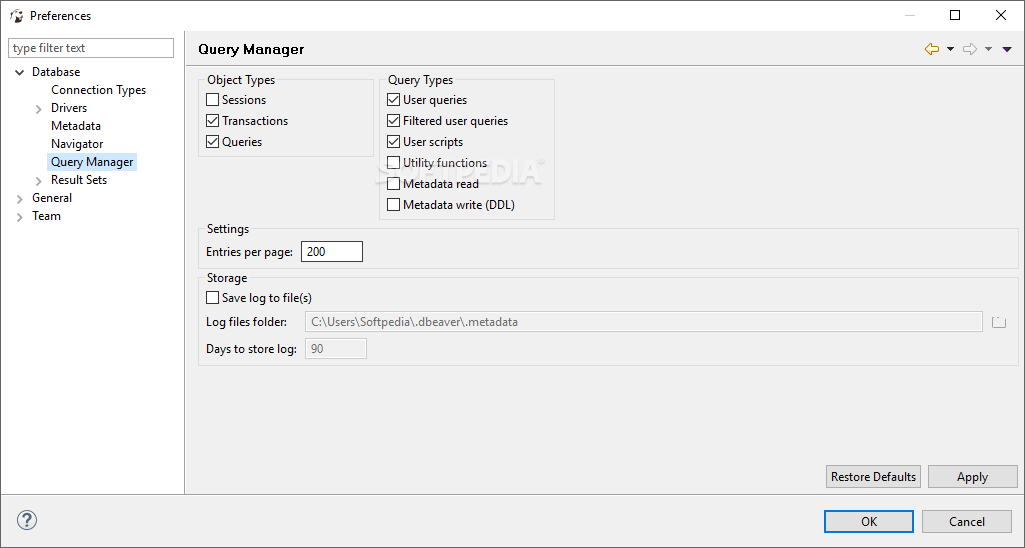
Task: Click the Apply button
Action: [973, 477]
